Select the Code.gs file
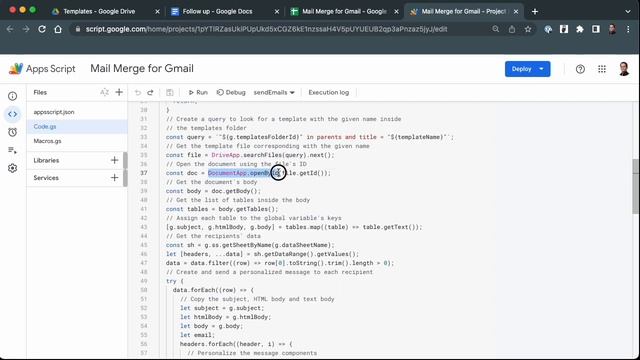The width and height of the screenshot is (640, 360). point(77,127)
